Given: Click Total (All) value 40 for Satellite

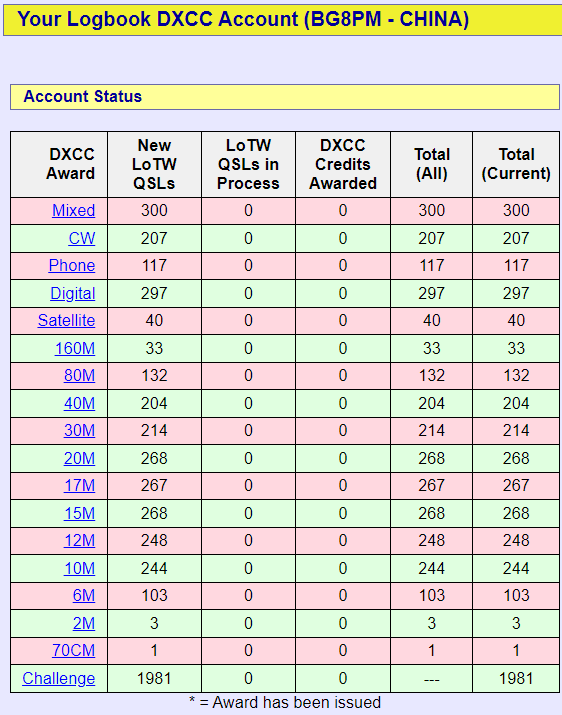Looking at the screenshot, I should click(x=432, y=321).
